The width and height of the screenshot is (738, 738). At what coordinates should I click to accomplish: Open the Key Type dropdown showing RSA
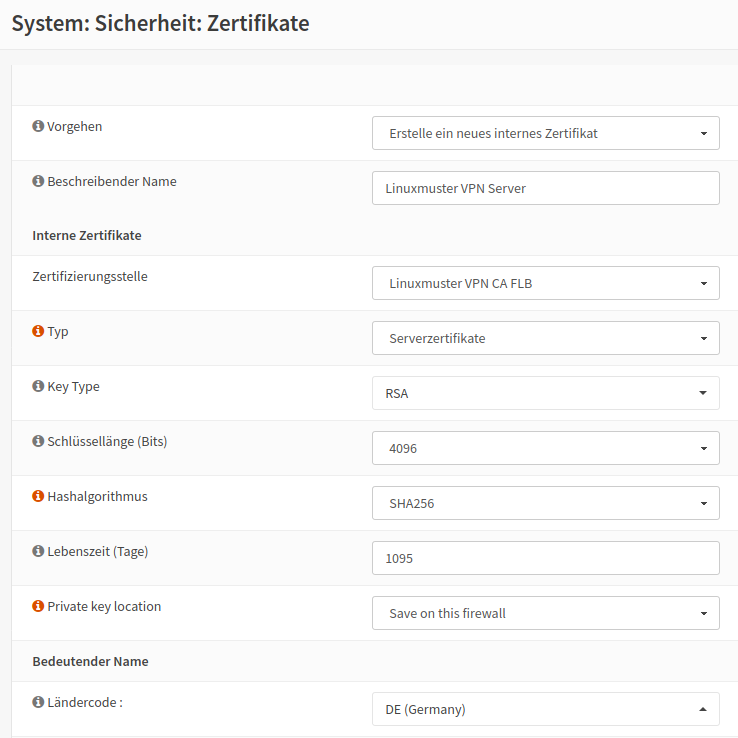[545, 393]
